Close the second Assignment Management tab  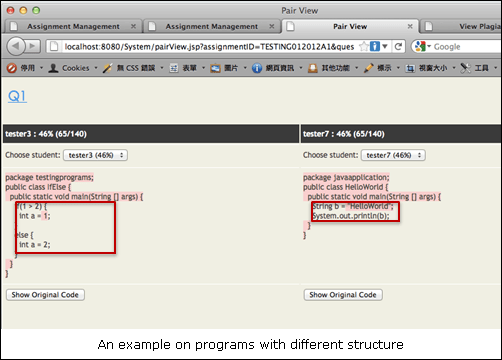(272, 26)
